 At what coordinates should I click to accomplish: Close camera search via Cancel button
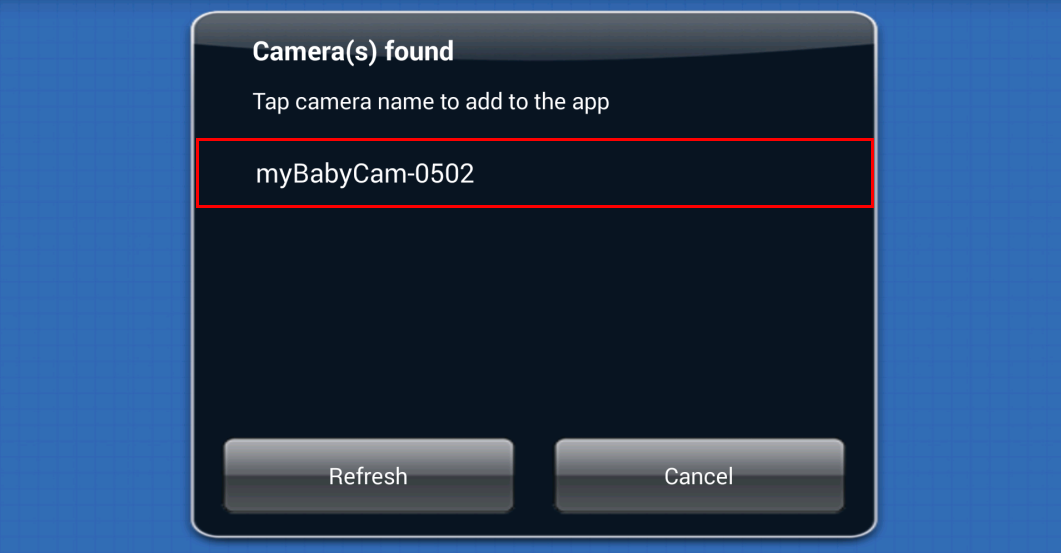pos(699,476)
